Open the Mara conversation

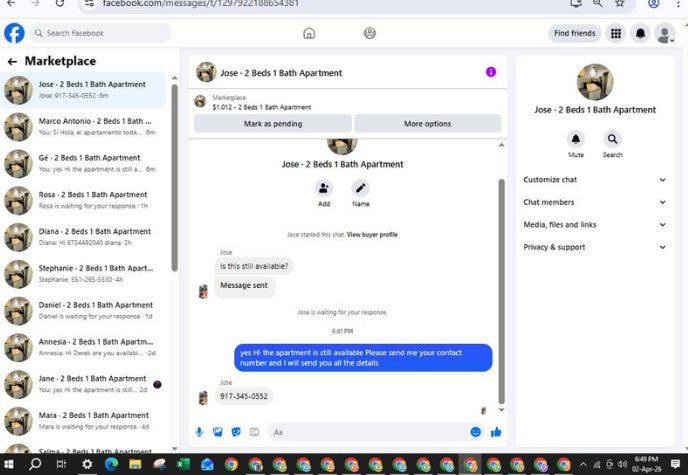(x=83, y=421)
